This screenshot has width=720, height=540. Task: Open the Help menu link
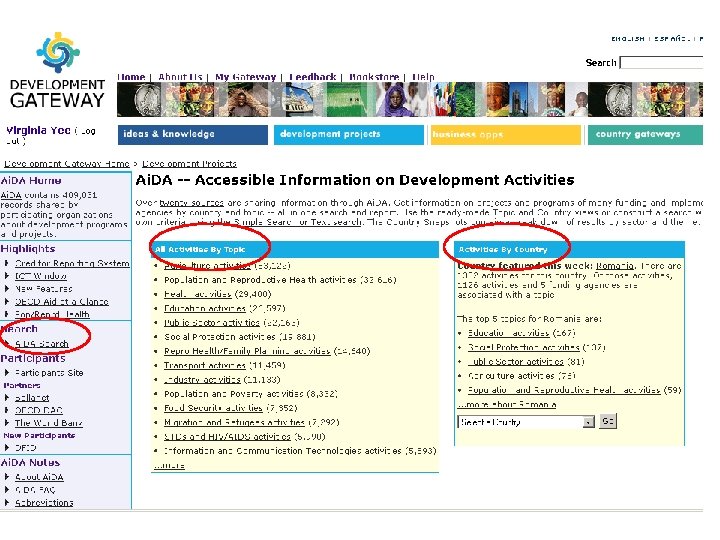423,77
